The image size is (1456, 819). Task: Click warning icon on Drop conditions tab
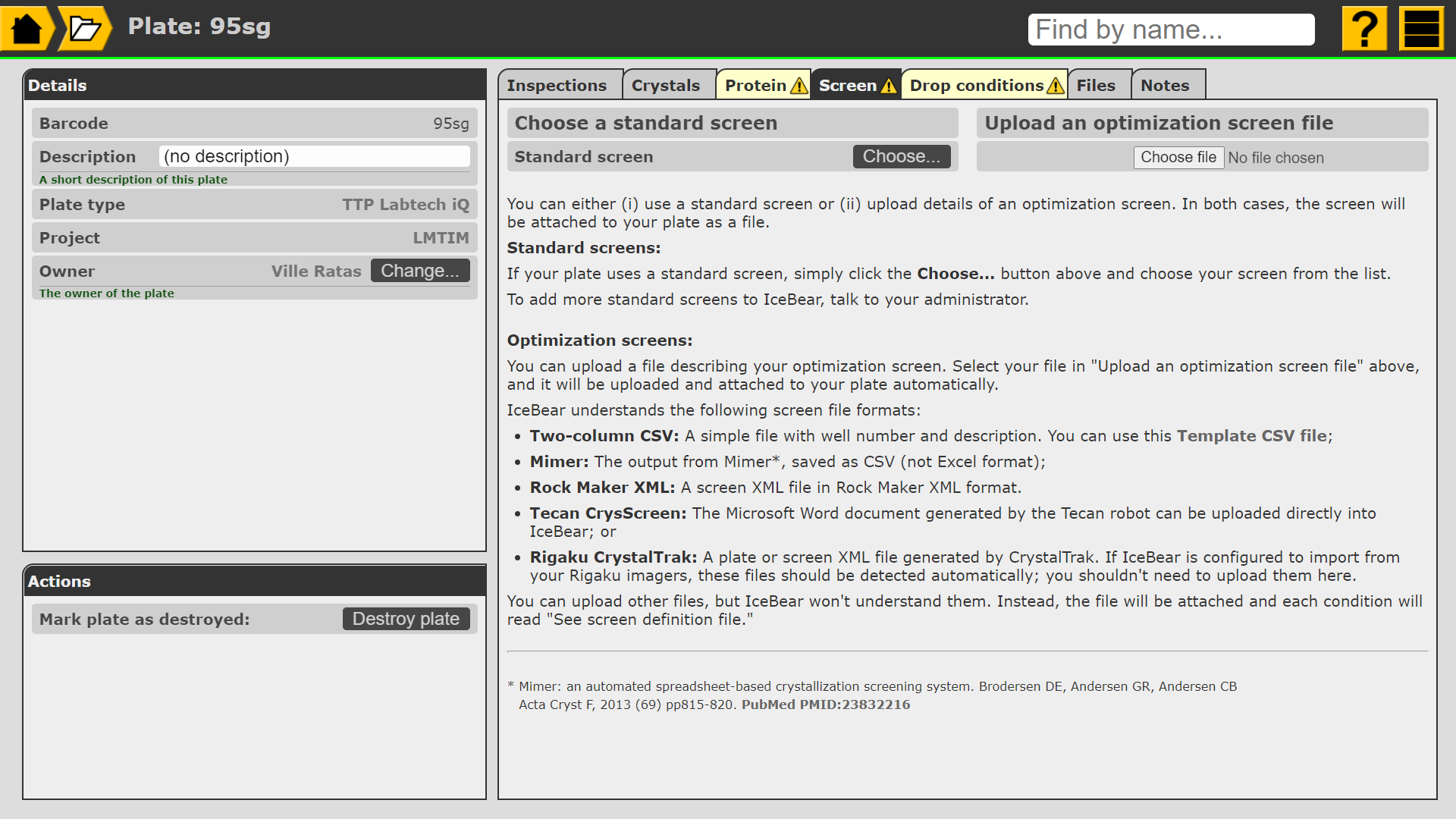(x=1055, y=86)
